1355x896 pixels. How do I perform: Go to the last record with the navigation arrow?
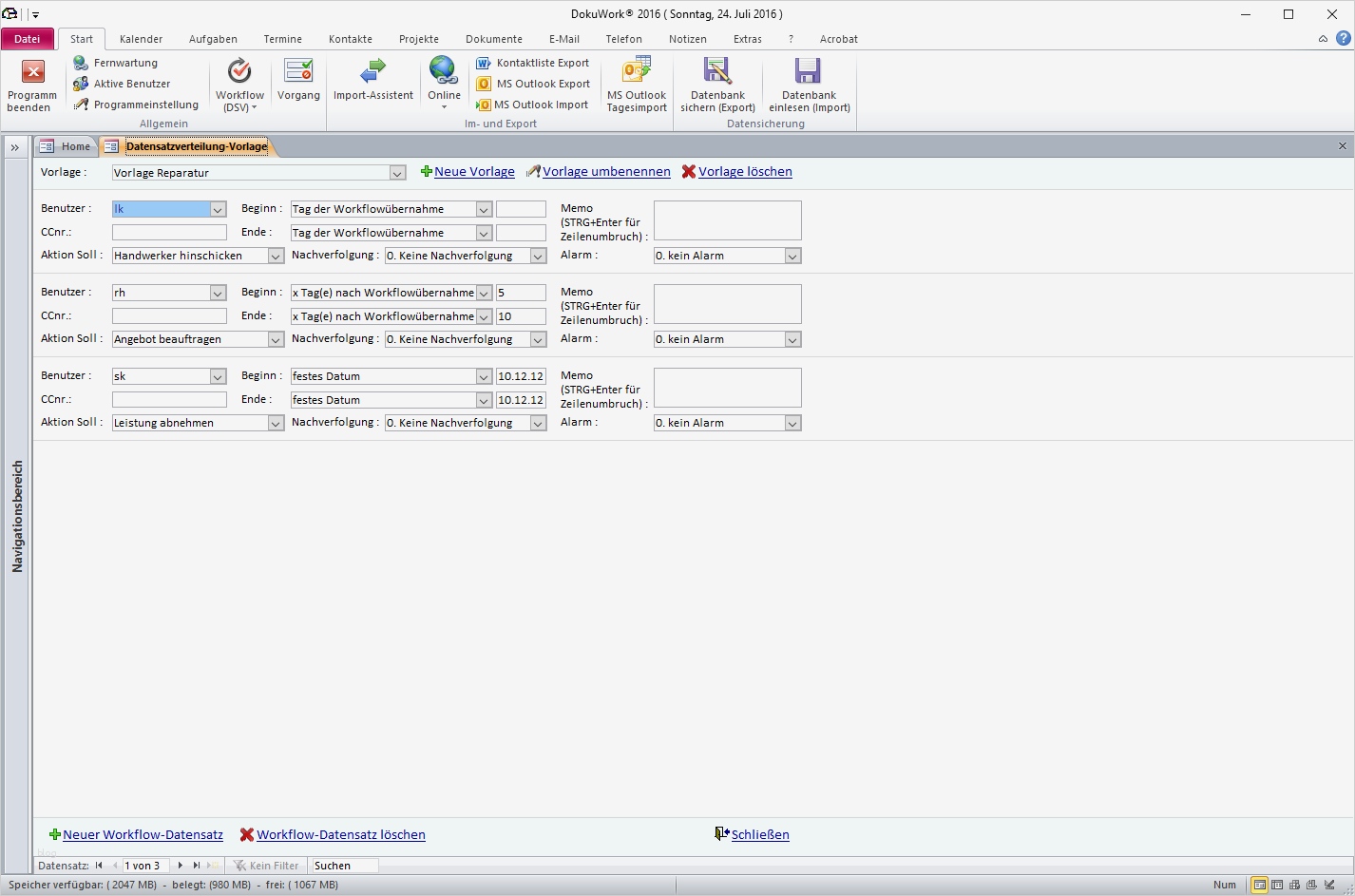coord(198,866)
